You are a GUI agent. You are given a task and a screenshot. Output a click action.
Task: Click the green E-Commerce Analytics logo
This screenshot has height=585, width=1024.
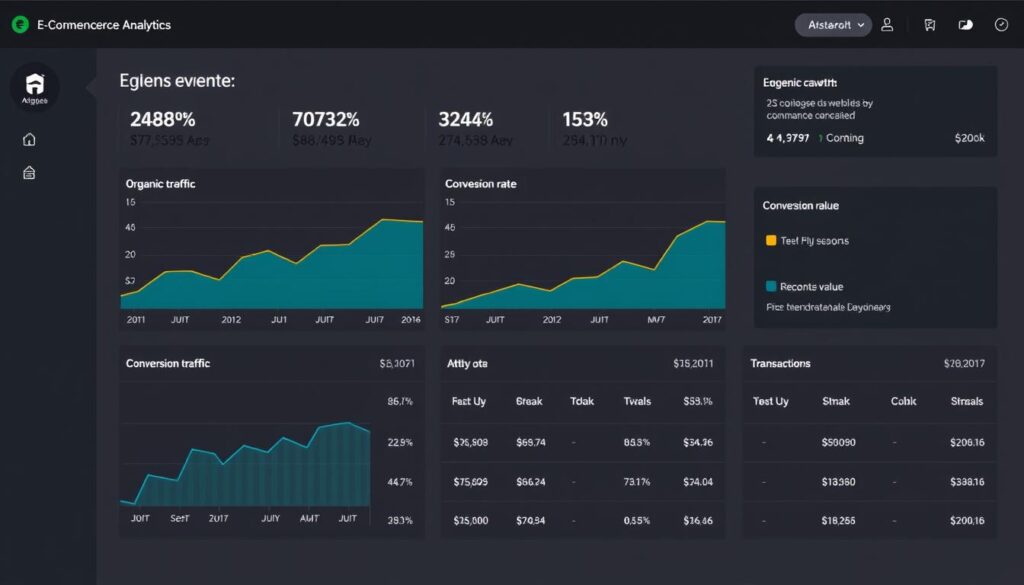19,24
